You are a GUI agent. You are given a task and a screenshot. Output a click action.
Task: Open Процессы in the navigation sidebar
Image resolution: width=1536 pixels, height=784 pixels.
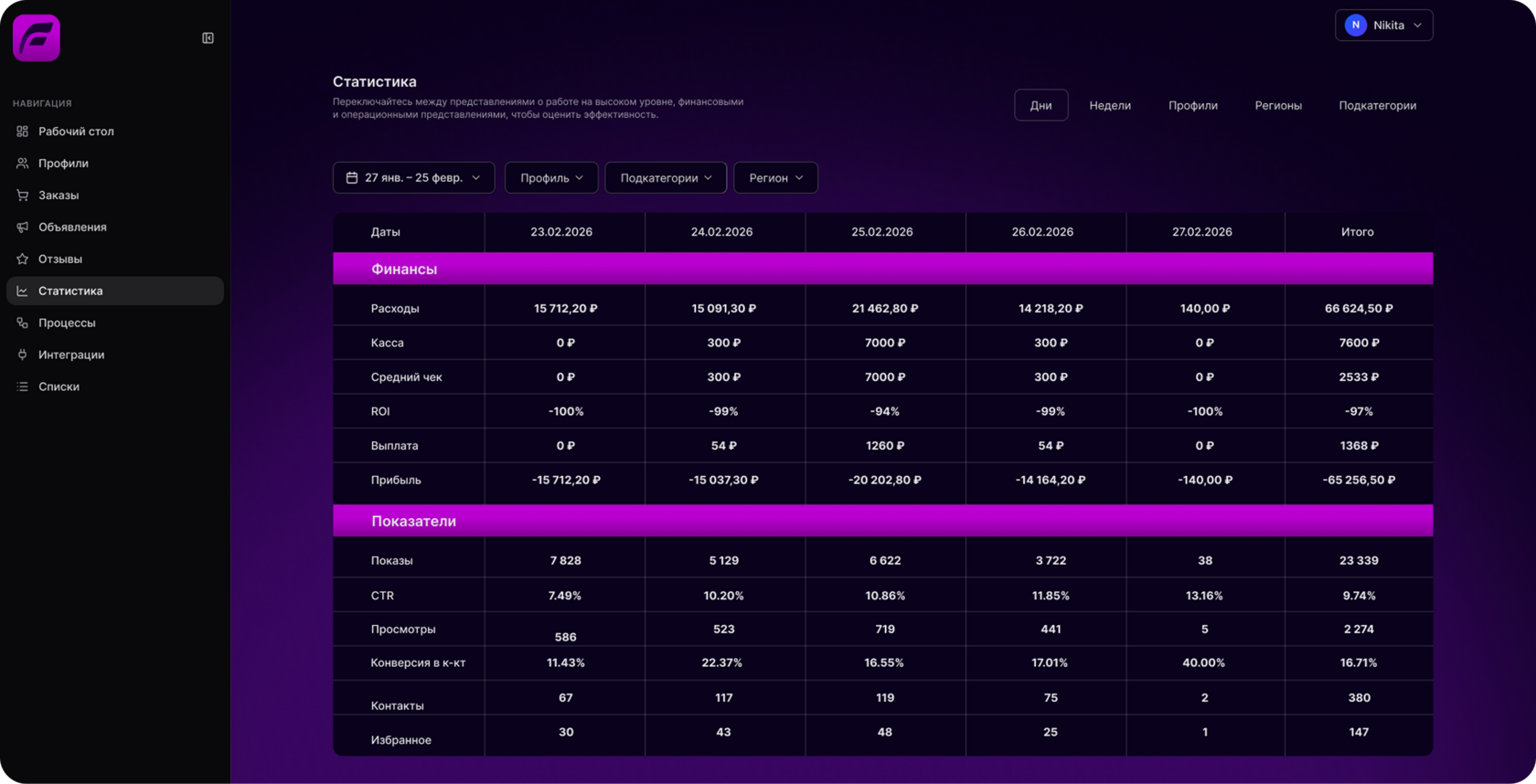(67, 323)
